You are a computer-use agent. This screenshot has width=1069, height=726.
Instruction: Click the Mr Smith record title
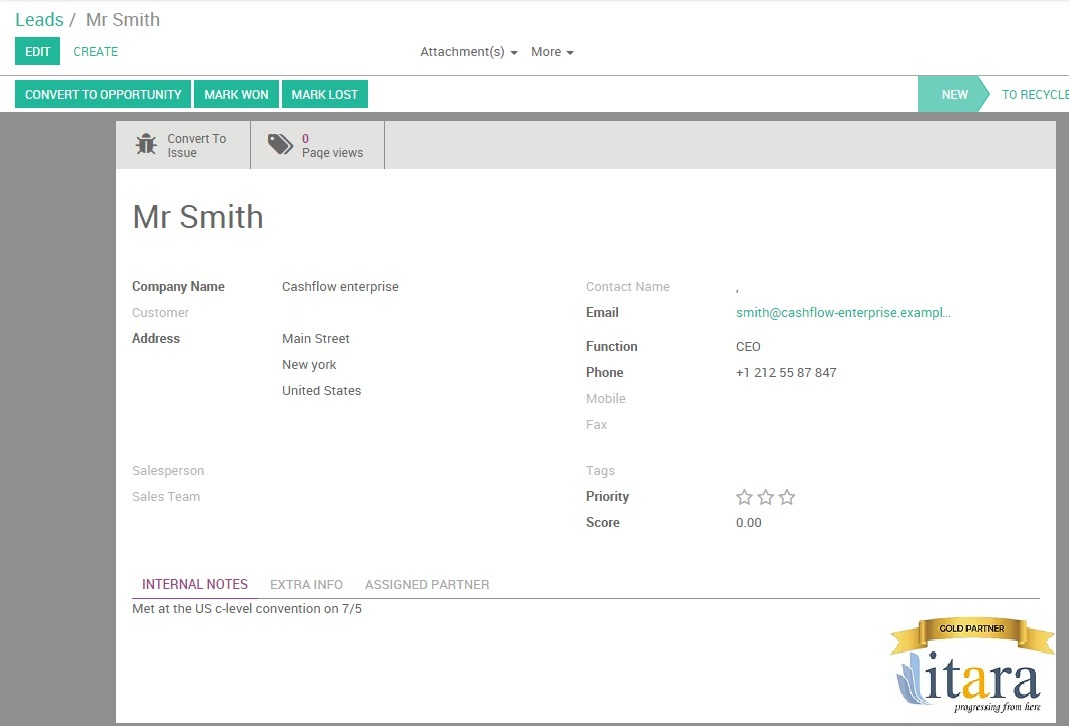pyautogui.click(x=198, y=217)
